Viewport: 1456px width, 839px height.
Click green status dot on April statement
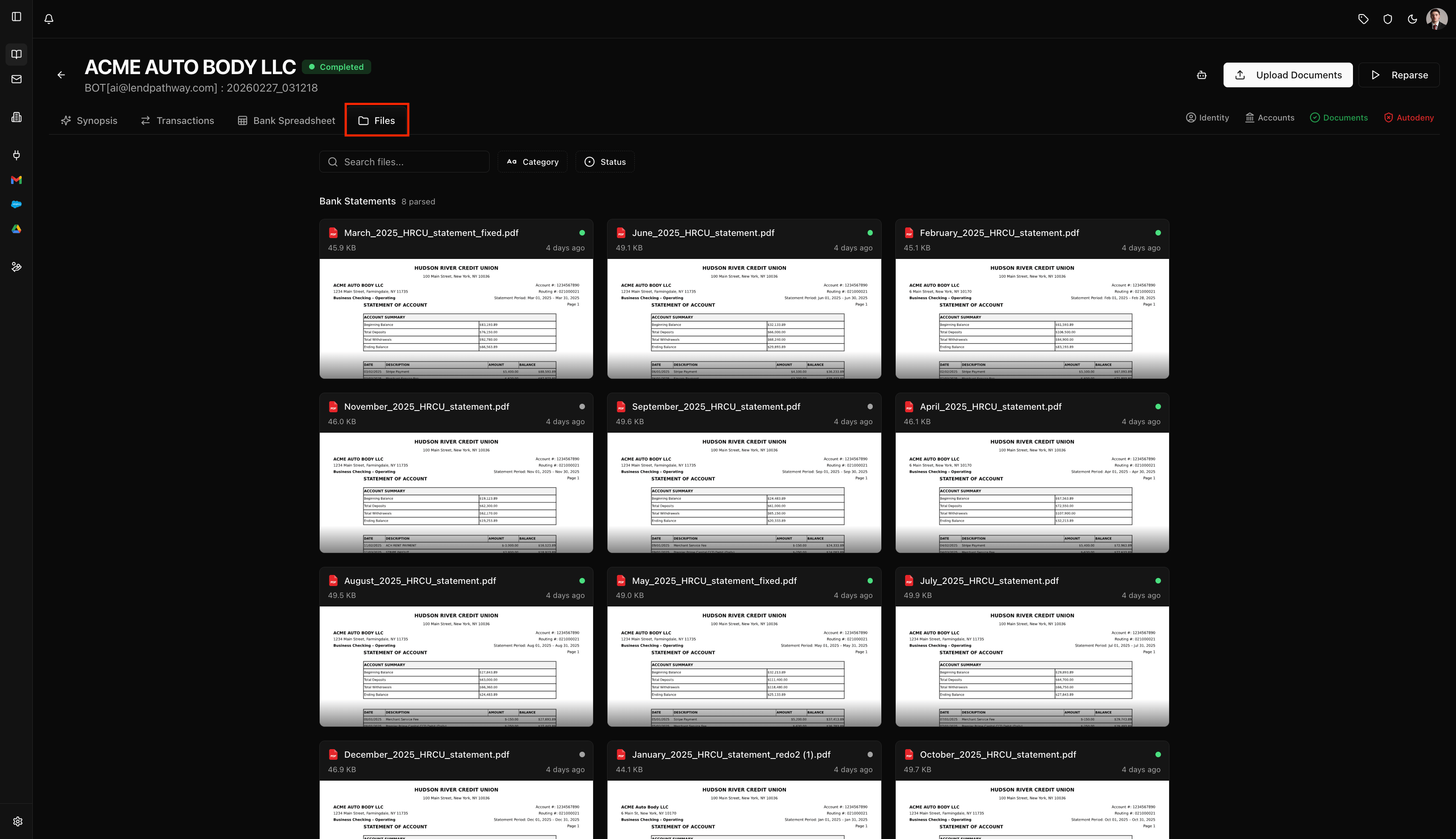click(1158, 407)
